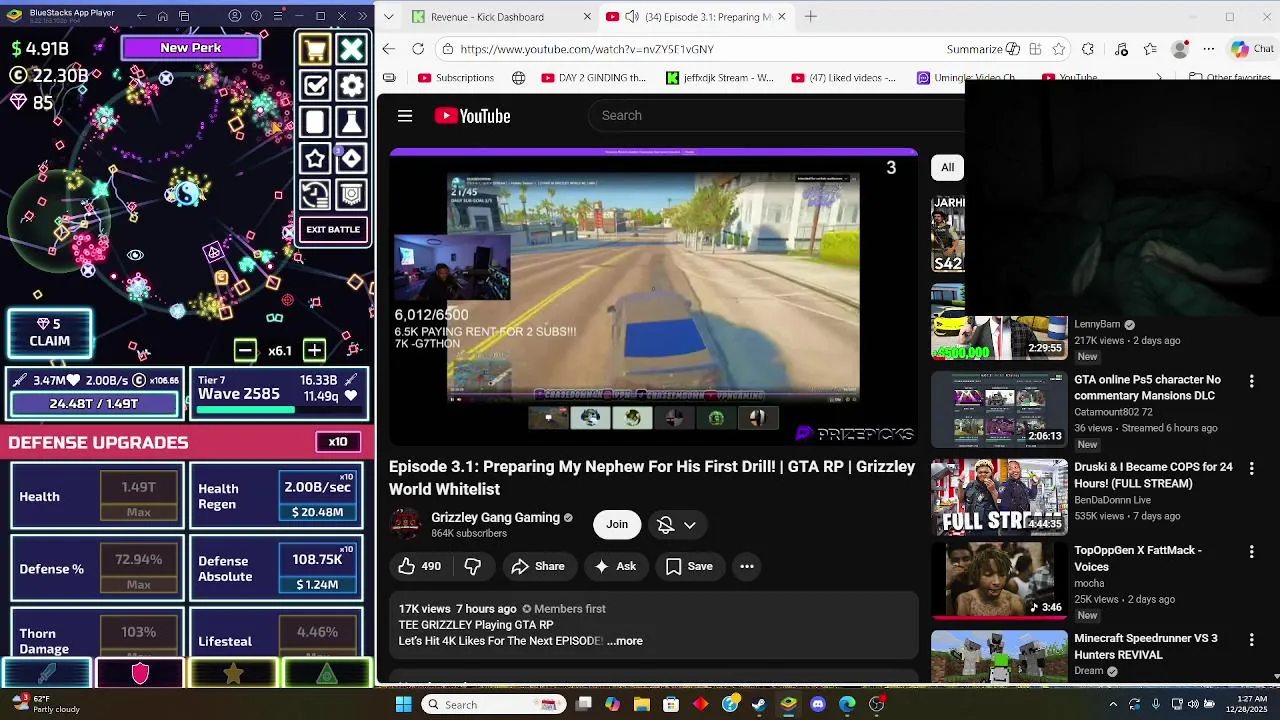Decrease game speed with minus button
This screenshot has width=1280, height=720.
click(245, 350)
